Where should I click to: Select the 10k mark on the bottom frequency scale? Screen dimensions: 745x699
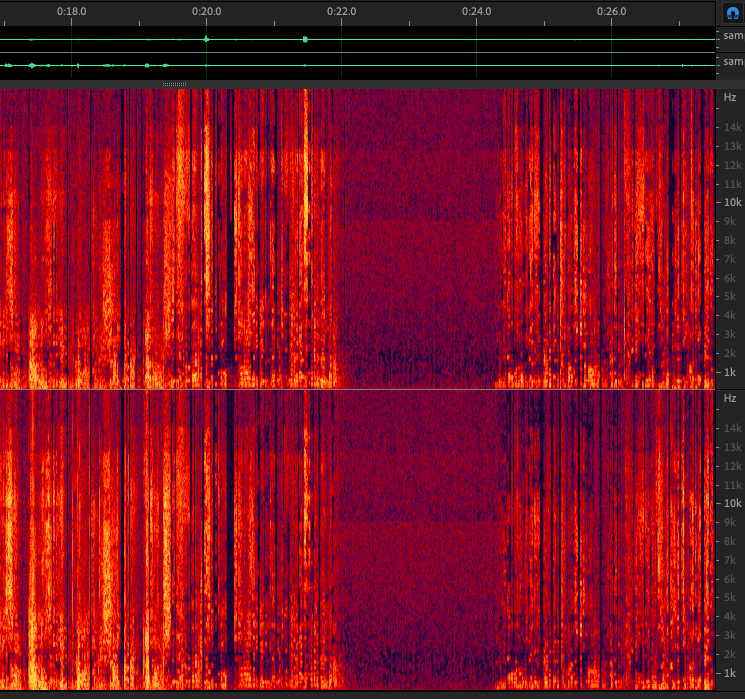731,504
